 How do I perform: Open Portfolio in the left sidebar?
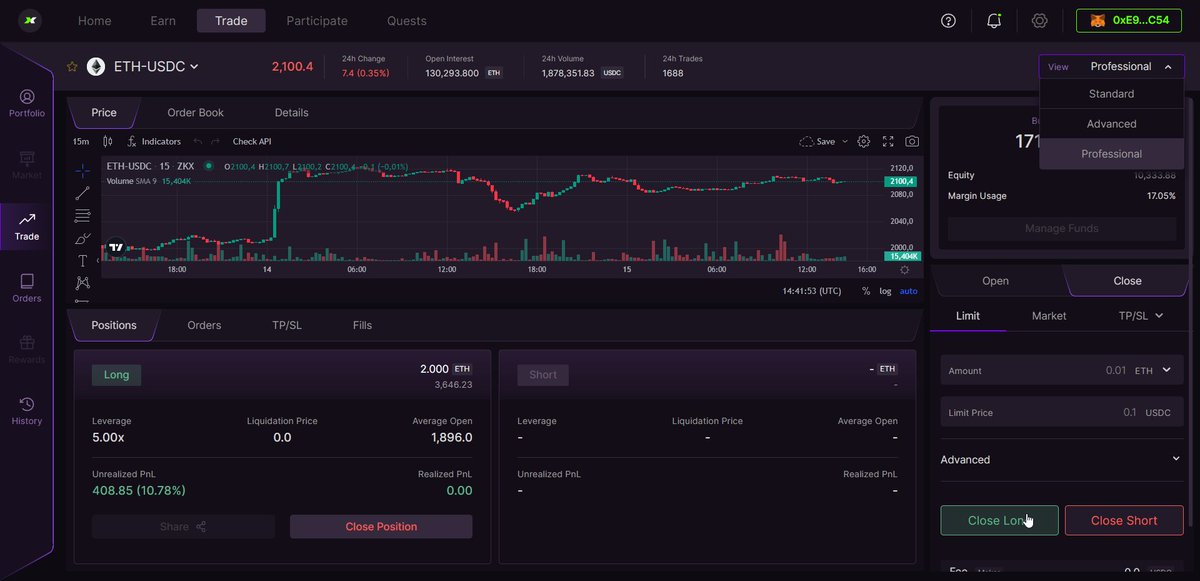[x=27, y=104]
